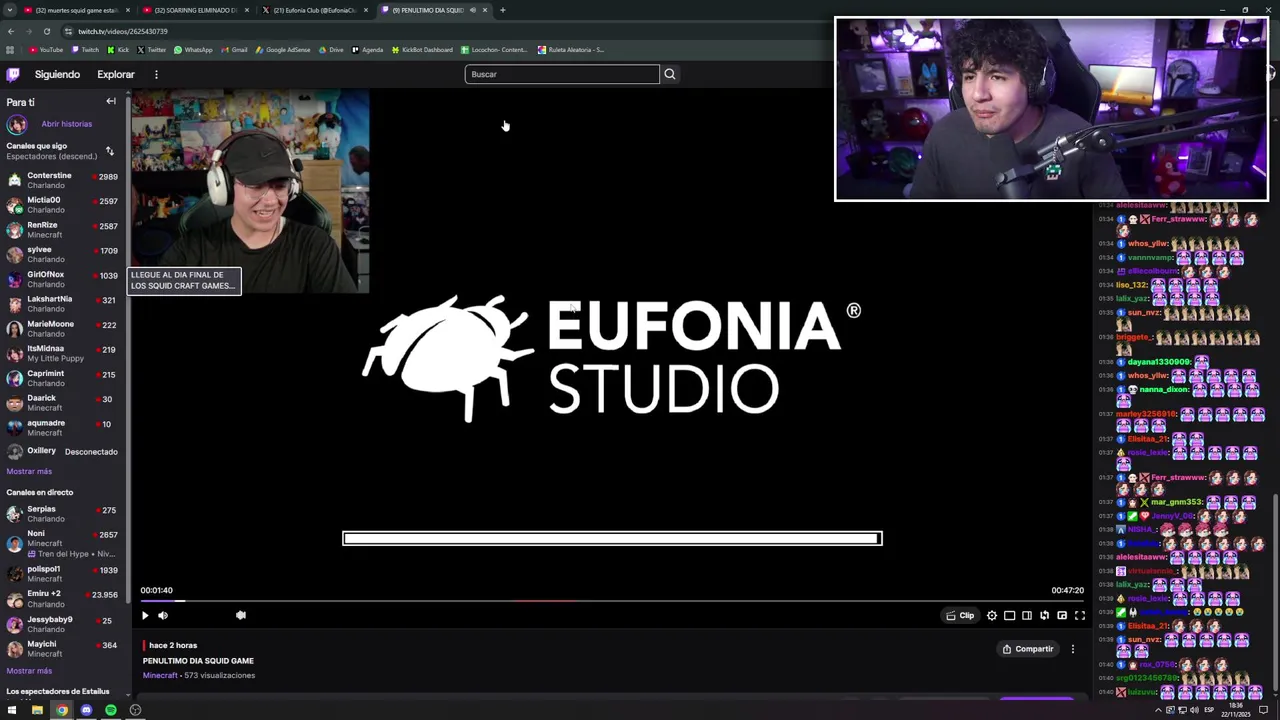Open the Gmail bookmark
The width and height of the screenshot is (1280, 720).
click(234, 49)
